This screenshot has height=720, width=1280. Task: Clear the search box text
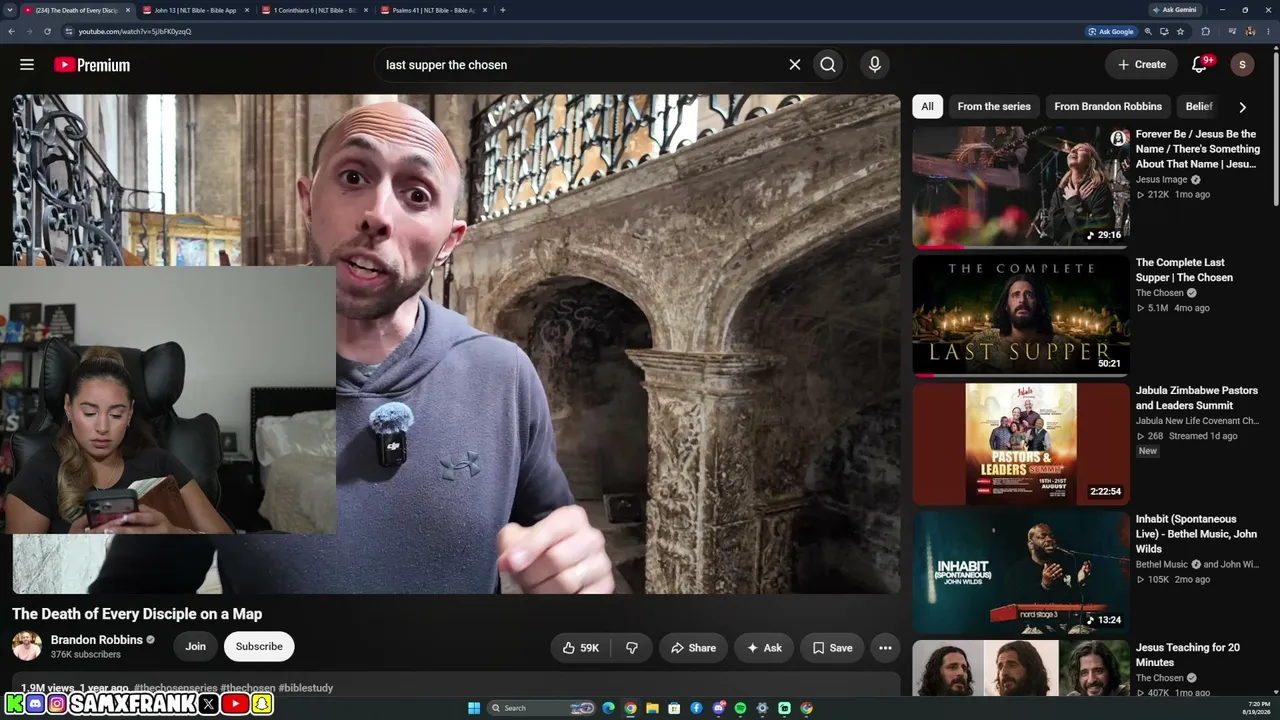[795, 65]
